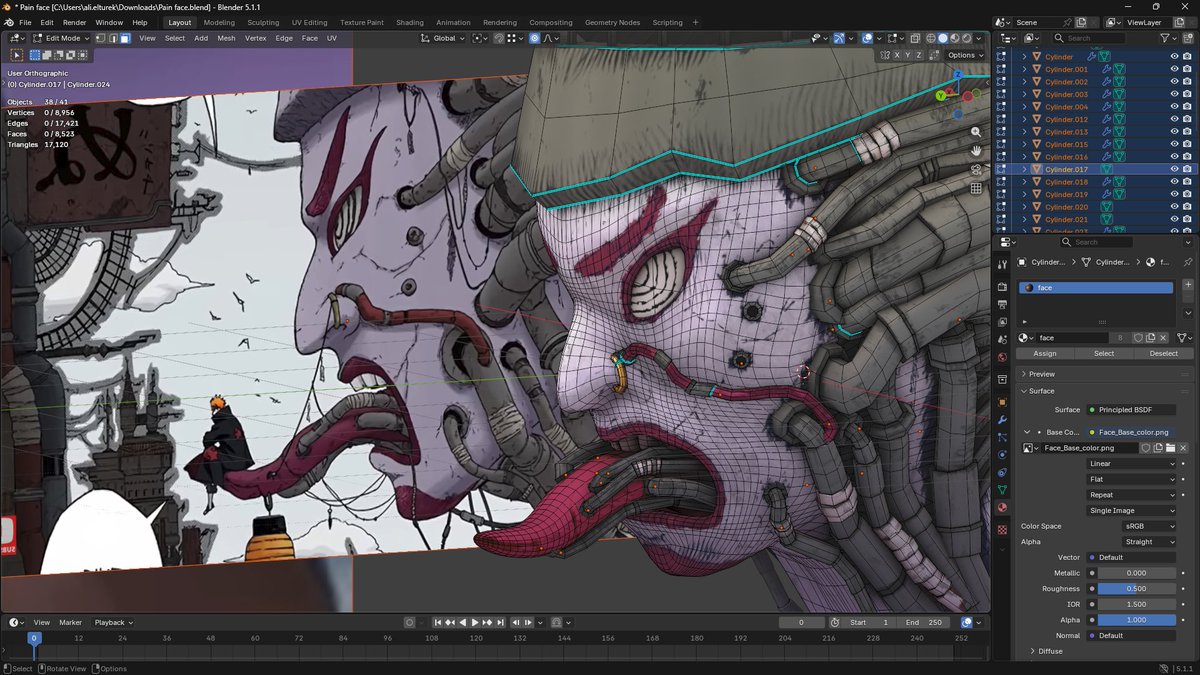Click the Principled BSDF surface shader button
Screen dimensions: 1200x675
click(x=1133, y=409)
